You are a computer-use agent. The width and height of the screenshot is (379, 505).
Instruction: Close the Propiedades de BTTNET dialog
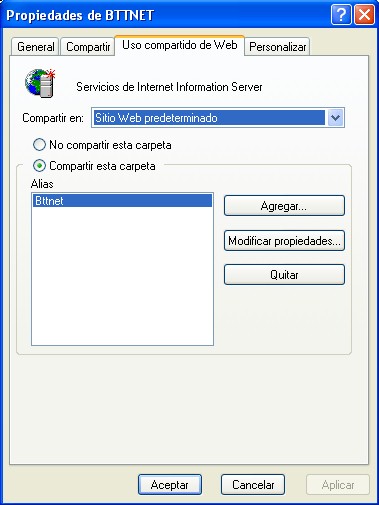364,15
